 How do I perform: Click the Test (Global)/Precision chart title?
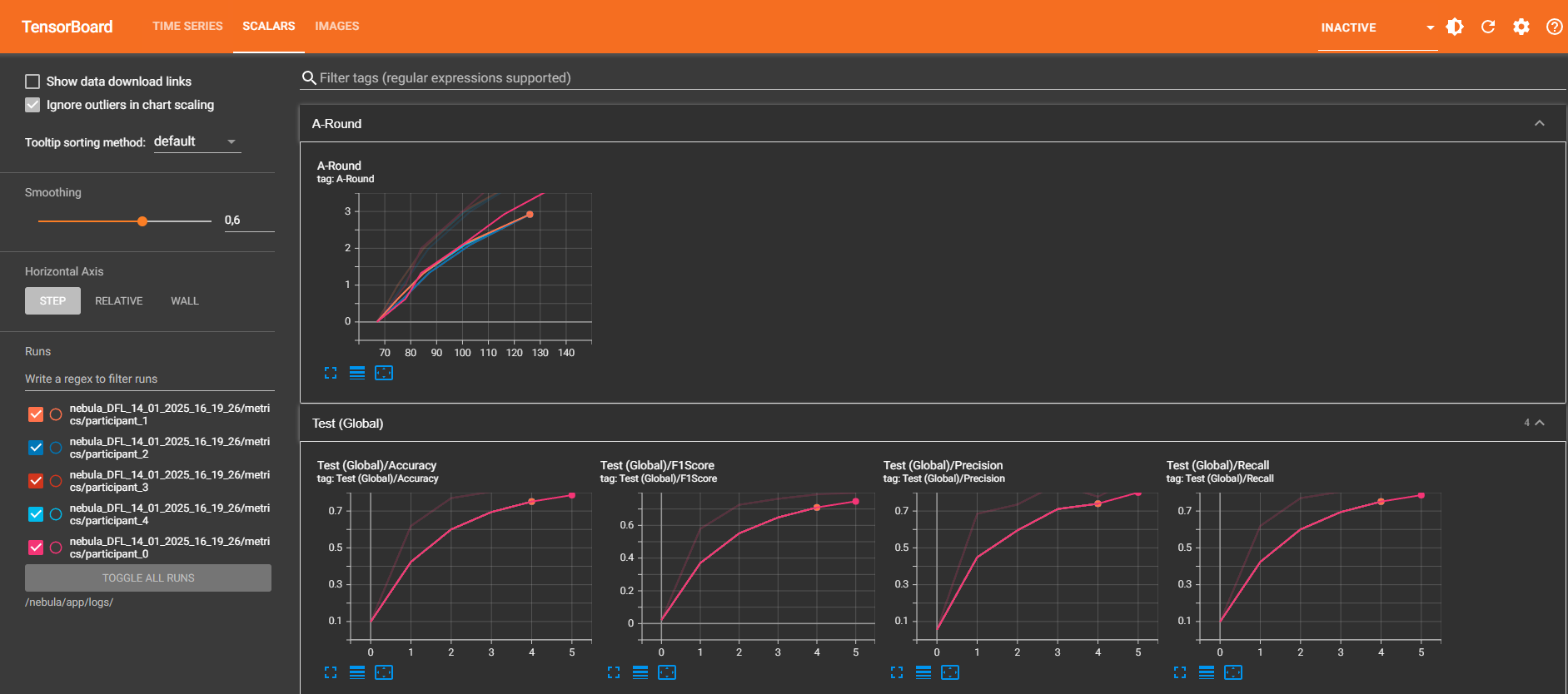click(943, 465)
